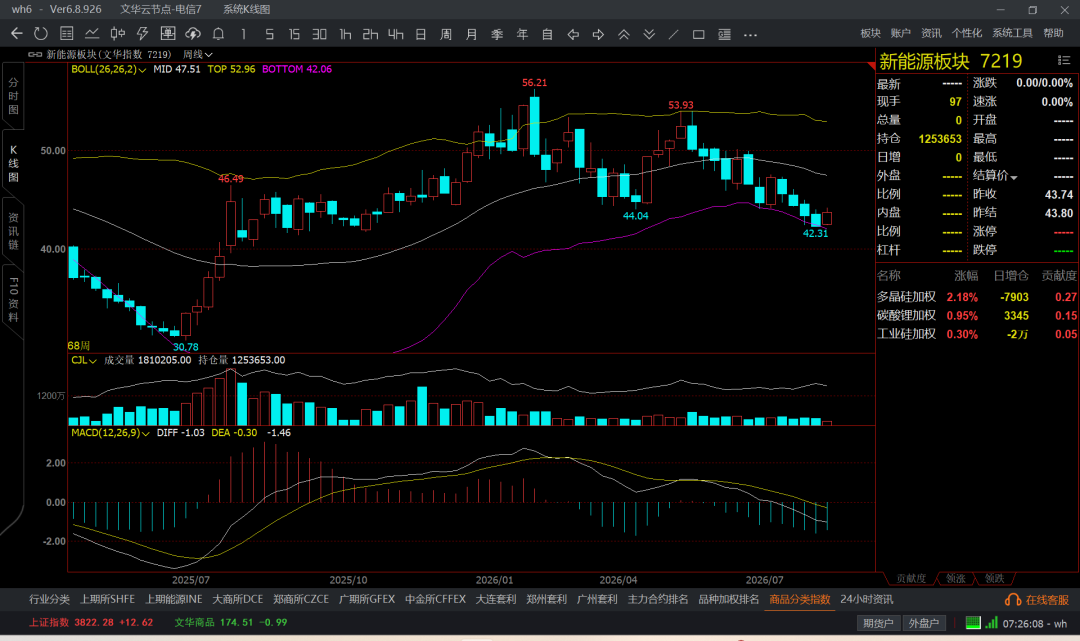
Task: Open the 资讯链 side tab
Action: [13, 231]
